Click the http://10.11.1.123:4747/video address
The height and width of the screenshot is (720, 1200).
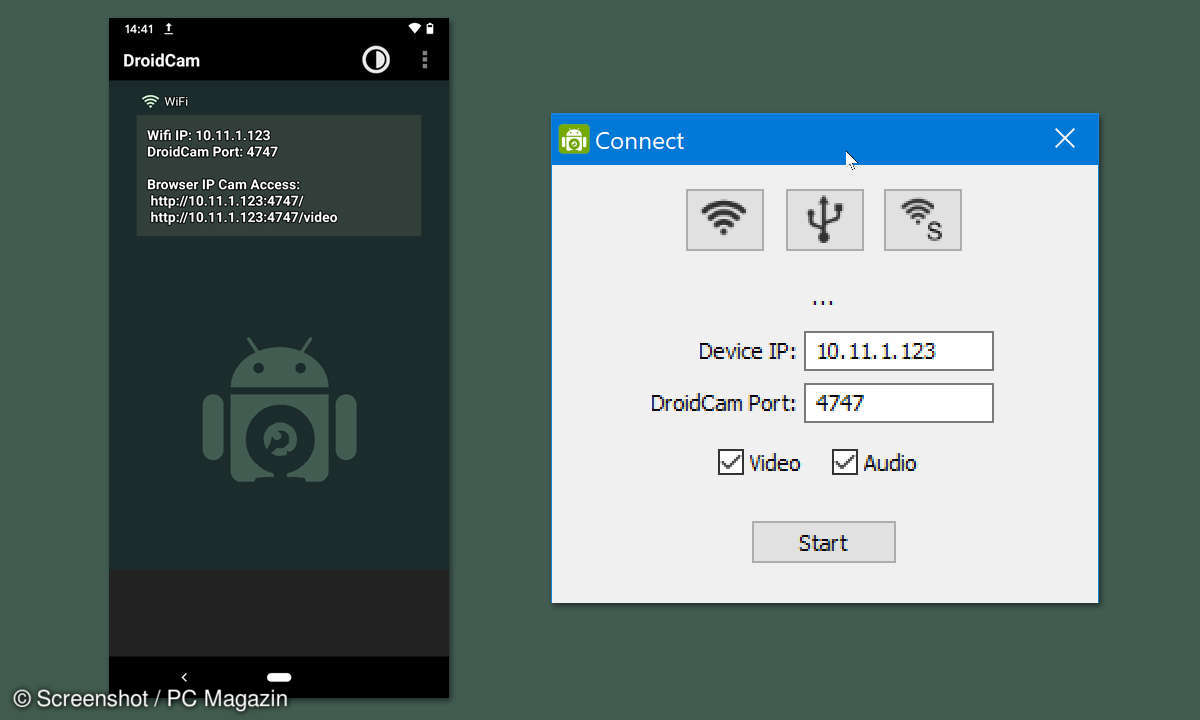coord(244,217)
